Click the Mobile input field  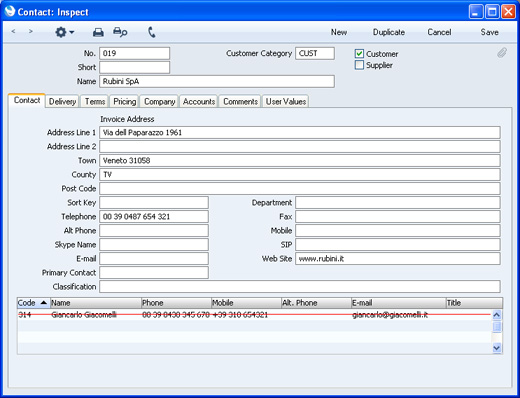pos(398,230)
